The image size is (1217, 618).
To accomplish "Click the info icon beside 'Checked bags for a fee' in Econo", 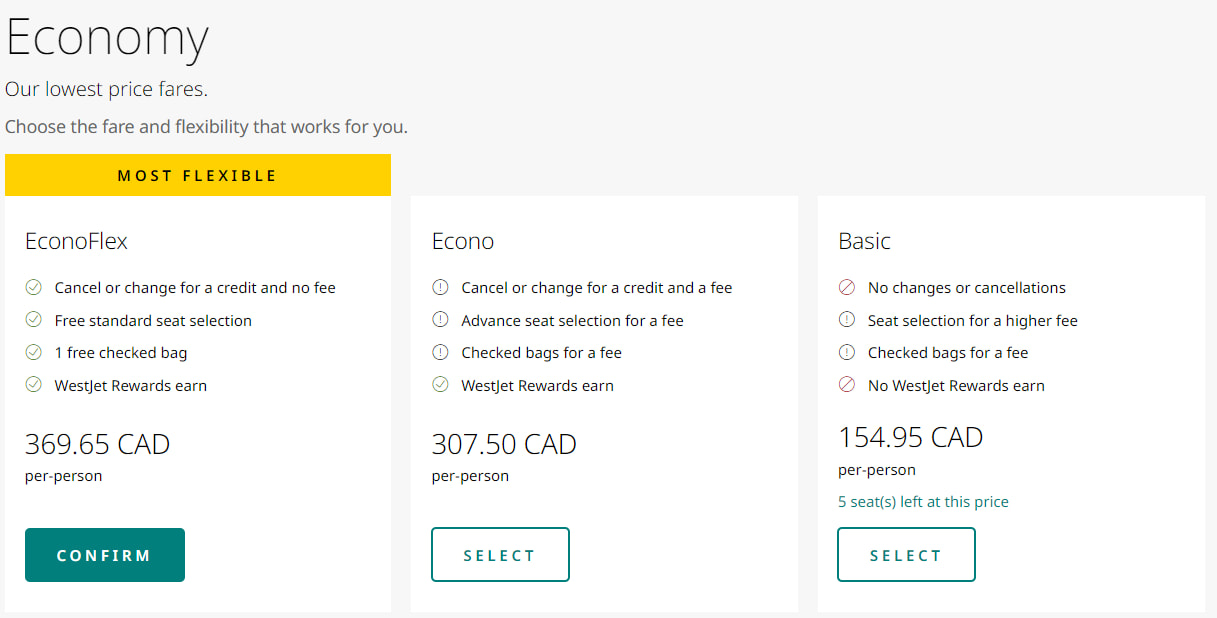I will pos(440,352).
